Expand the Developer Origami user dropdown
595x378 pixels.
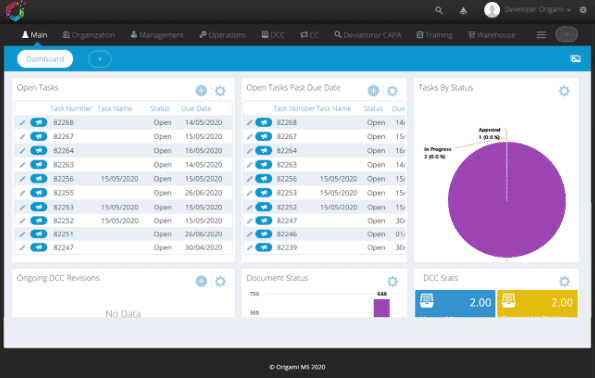coord(537,9)
